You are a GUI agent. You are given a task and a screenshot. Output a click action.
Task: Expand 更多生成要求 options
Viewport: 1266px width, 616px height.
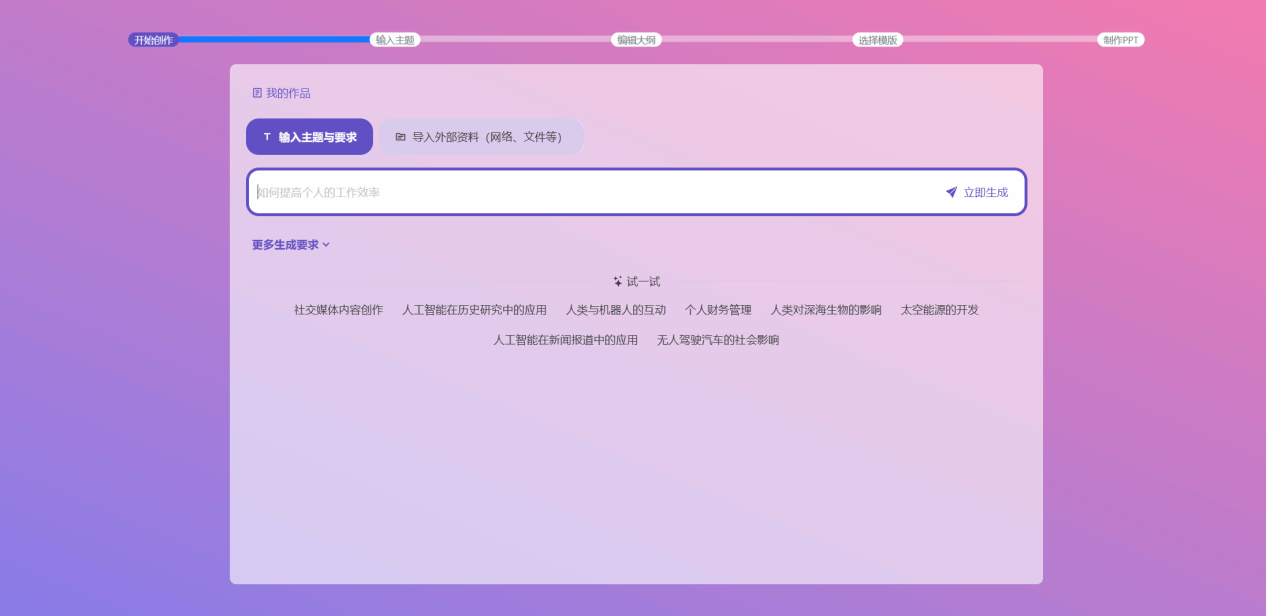click(285, 245)
